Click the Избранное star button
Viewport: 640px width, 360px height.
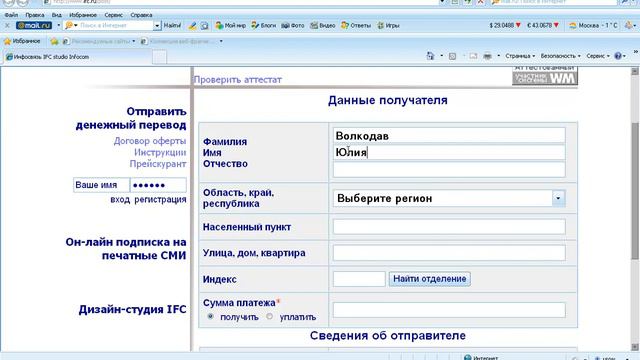(22, 41)
